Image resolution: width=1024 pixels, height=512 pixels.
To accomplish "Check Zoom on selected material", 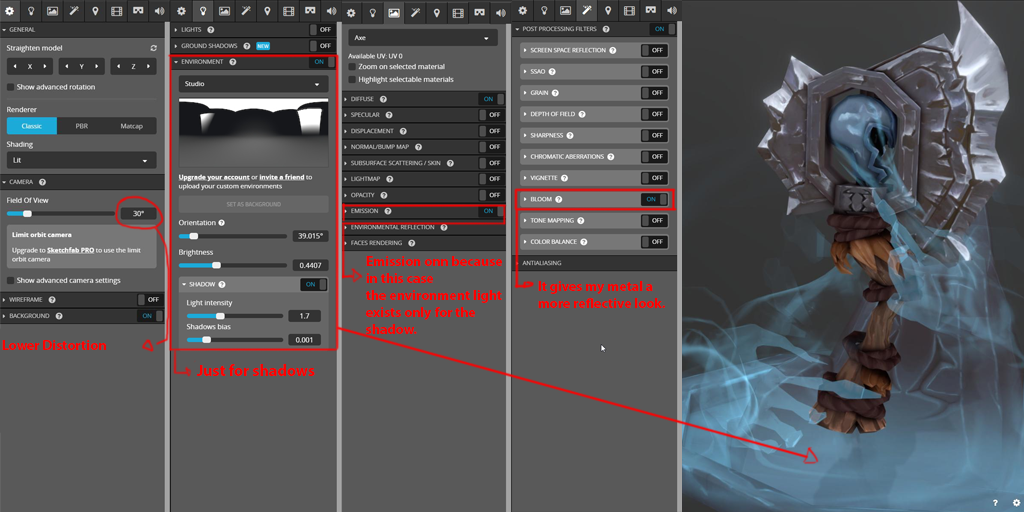I will (x=352, y=67).
